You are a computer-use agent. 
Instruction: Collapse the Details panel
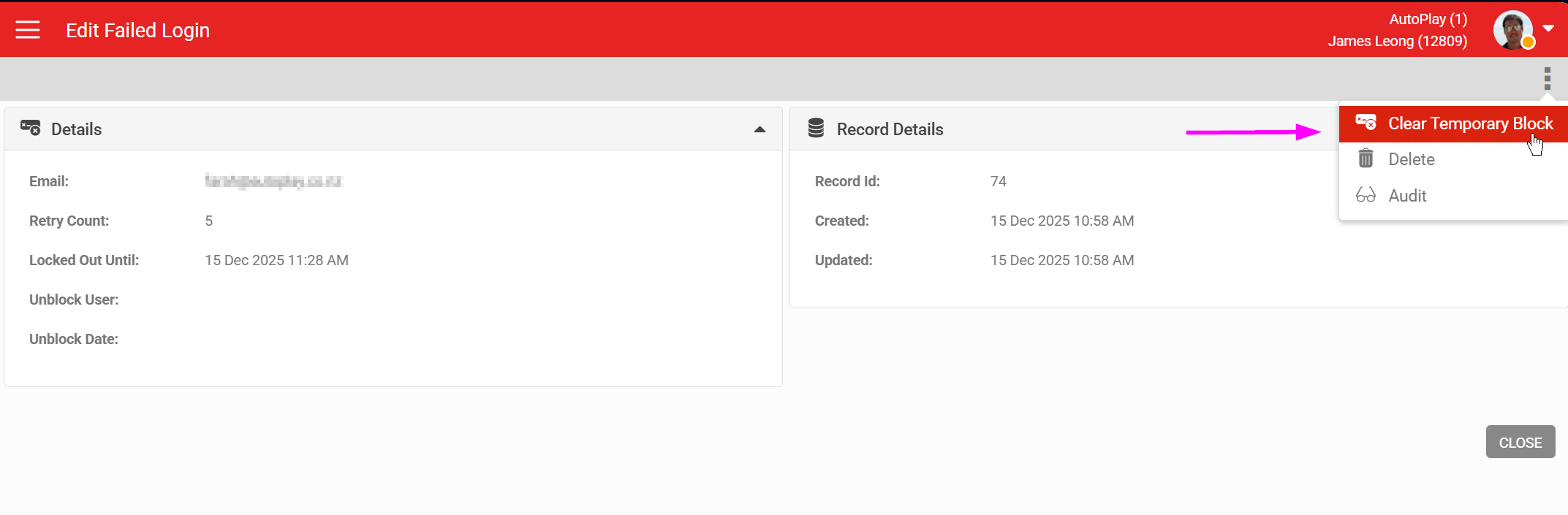[x=760, y=129]
